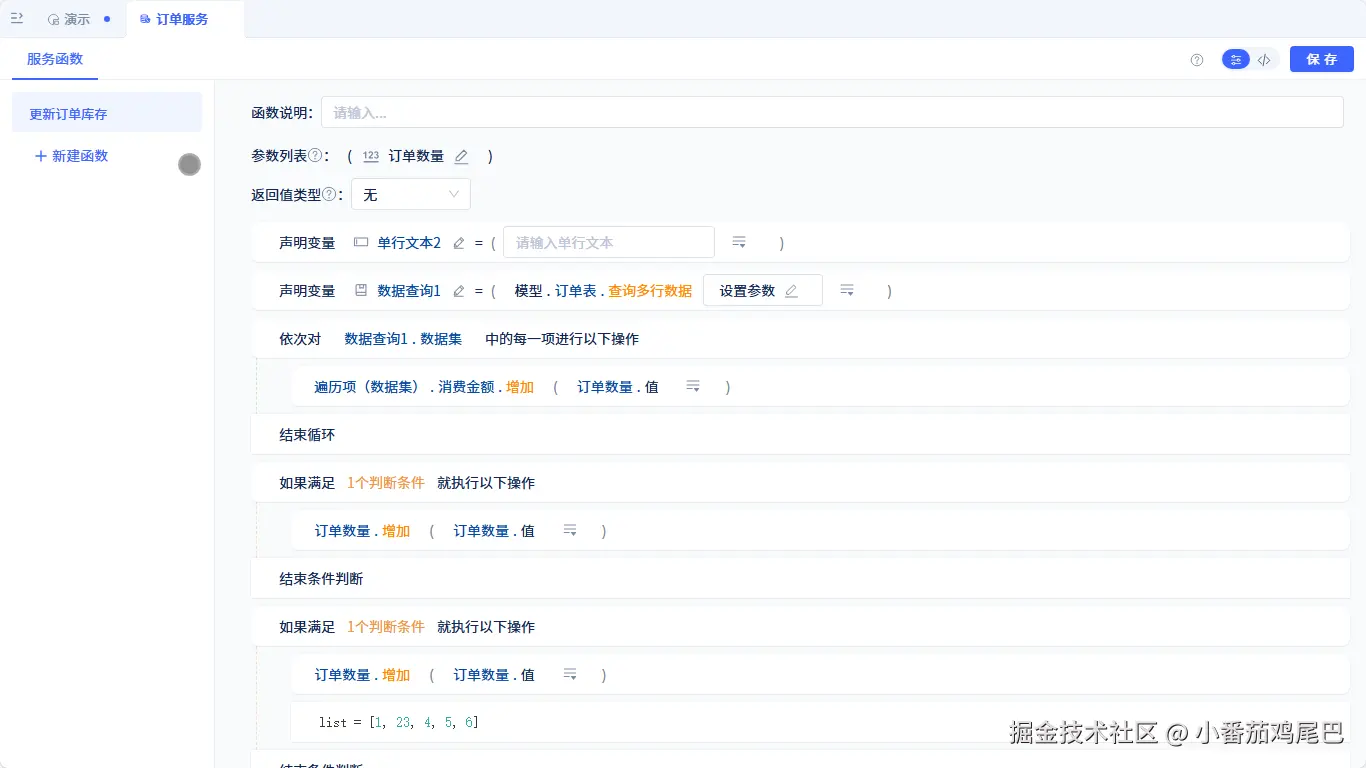The width and height of the screenshot is (1366, 768).
Task: Click first 1个判断条件 link
Action: click(386, 482)
